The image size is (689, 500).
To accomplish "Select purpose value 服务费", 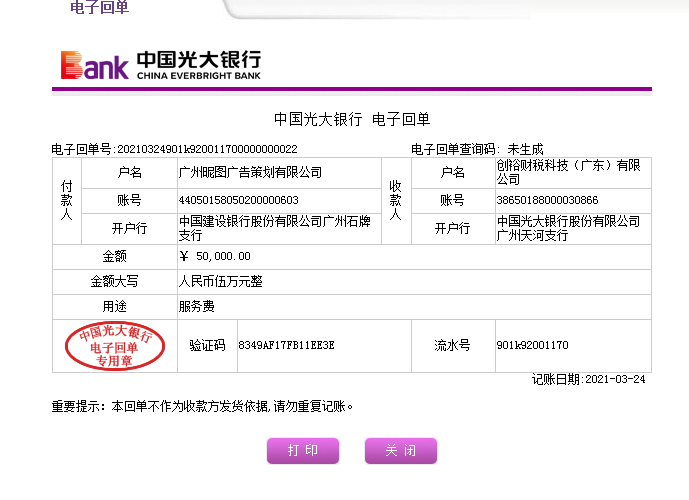I will click(x=196, y=306).
